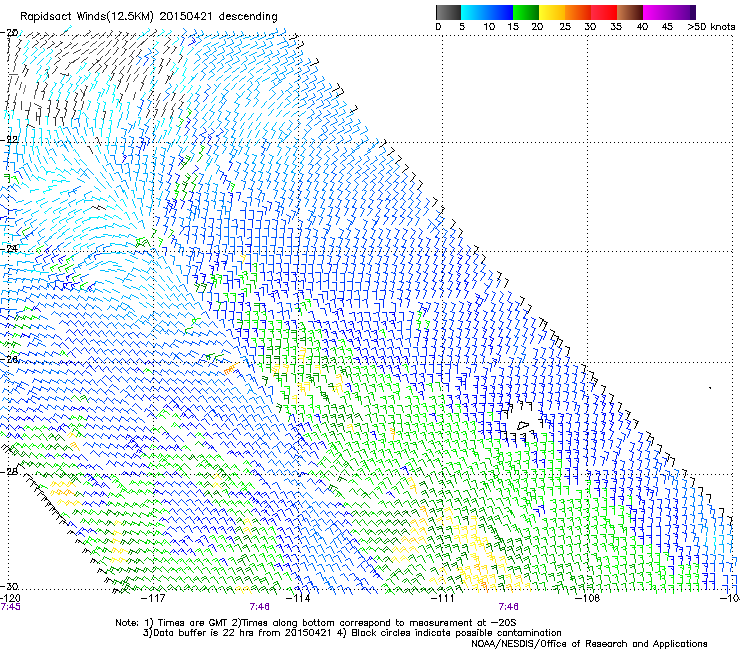The width and height of the screenshot is (740, 650).
Task: Click the '-22' latitude axis label
Action: [9, 140]
